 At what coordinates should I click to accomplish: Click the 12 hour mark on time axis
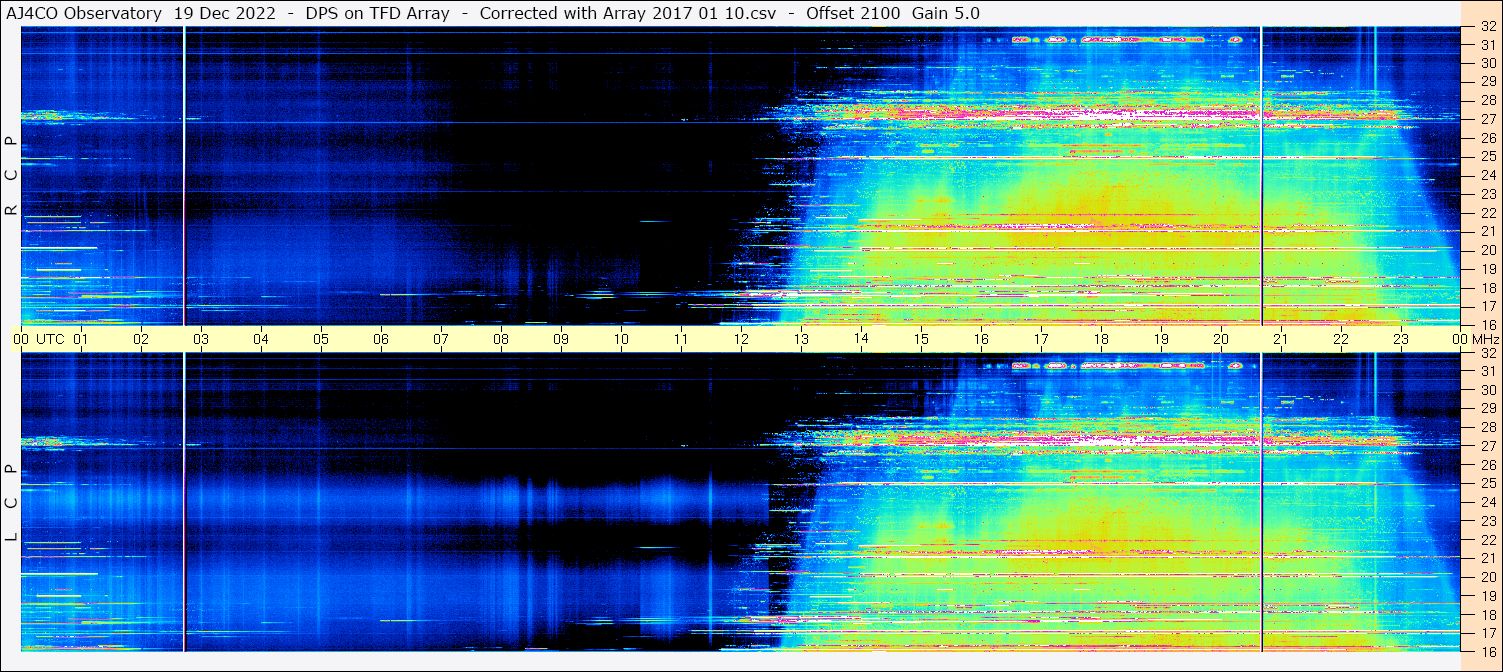tap(741, 339)
